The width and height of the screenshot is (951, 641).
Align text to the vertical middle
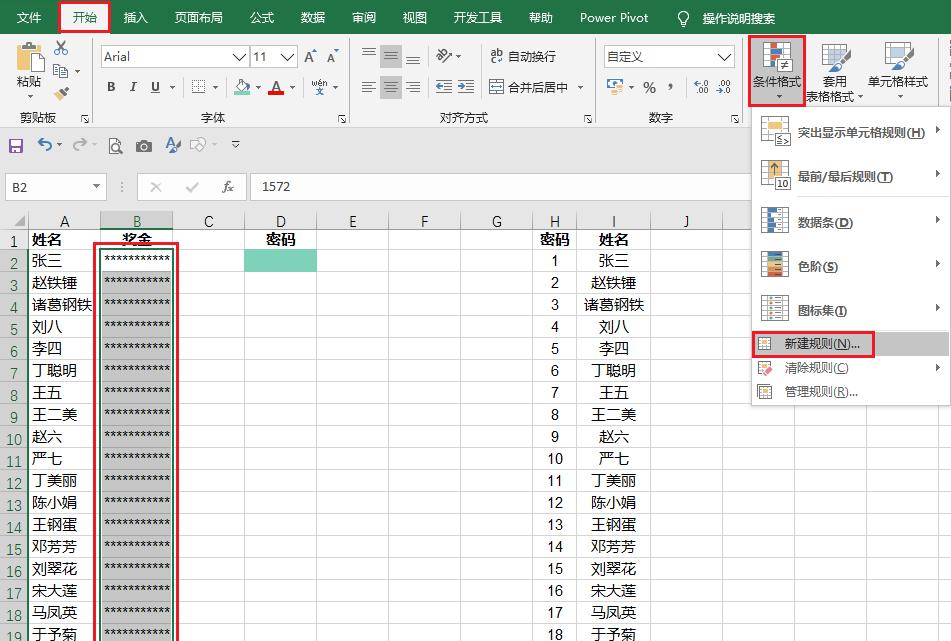pyautogui.click(x=391, y=57)
